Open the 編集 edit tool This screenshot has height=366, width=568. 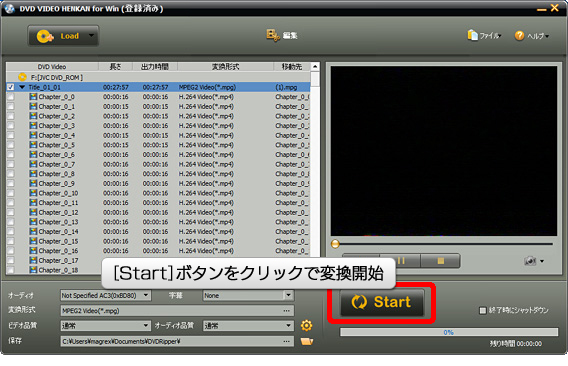click(282, 36)
